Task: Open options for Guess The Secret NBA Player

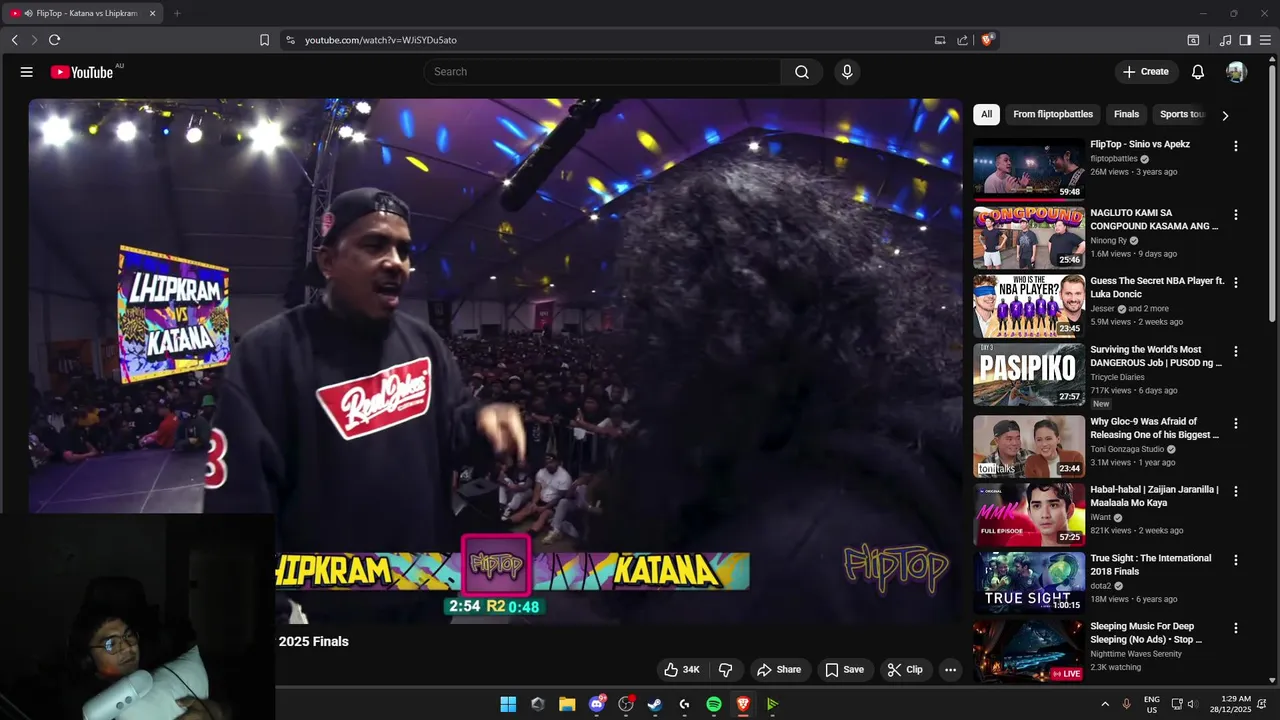Action: pos(1235,283)
